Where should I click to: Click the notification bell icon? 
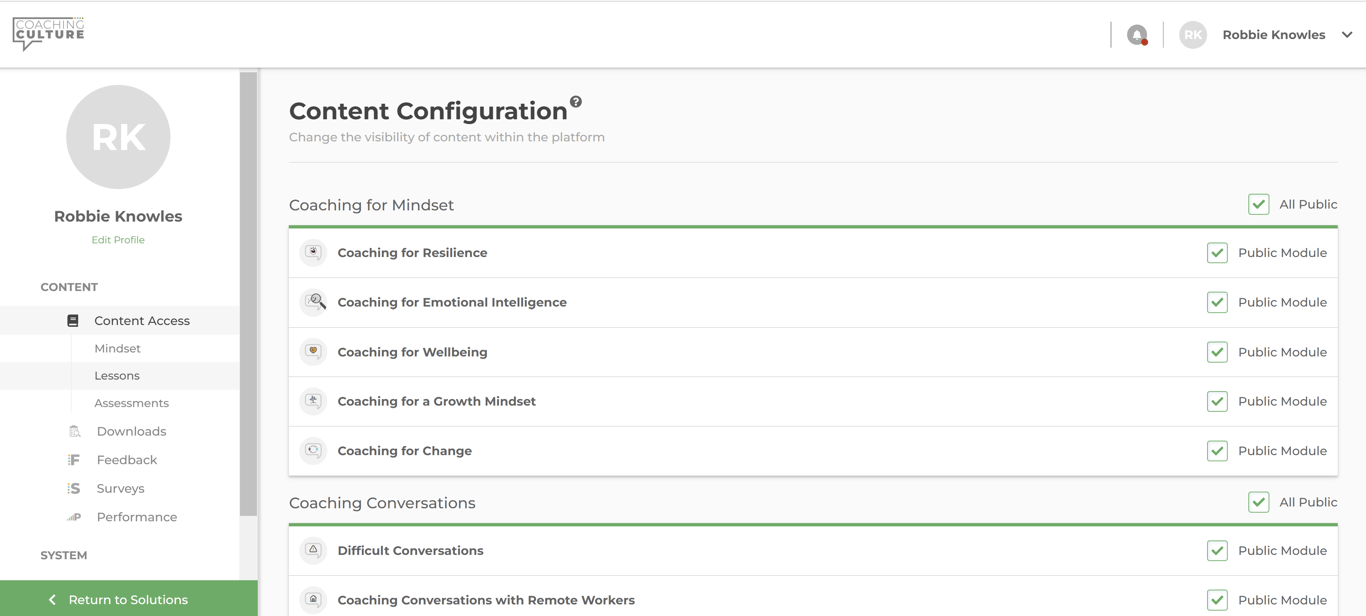click(1137, 35)
